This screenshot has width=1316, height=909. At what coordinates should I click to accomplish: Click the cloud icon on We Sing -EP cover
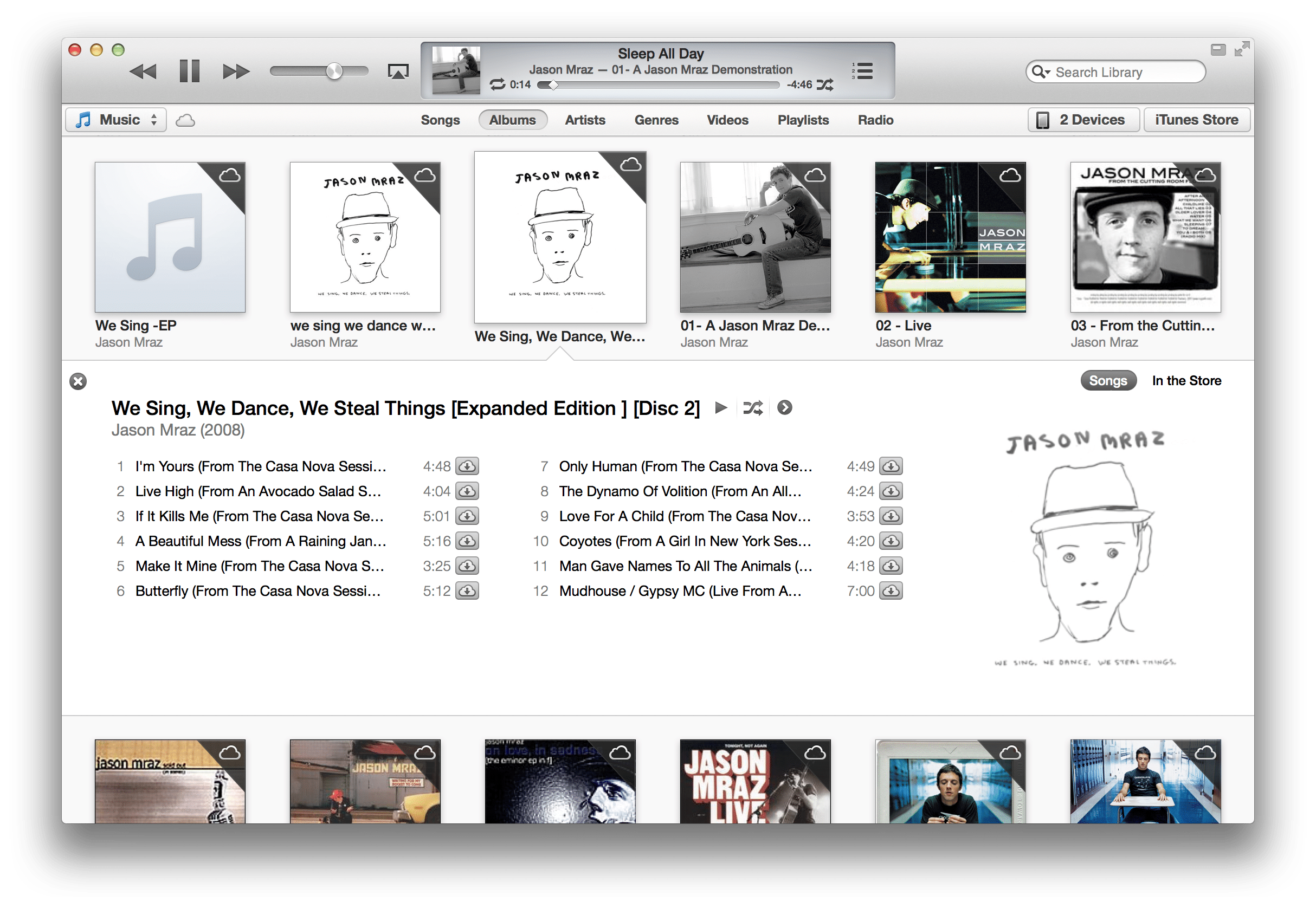click(x=230, y=176)
